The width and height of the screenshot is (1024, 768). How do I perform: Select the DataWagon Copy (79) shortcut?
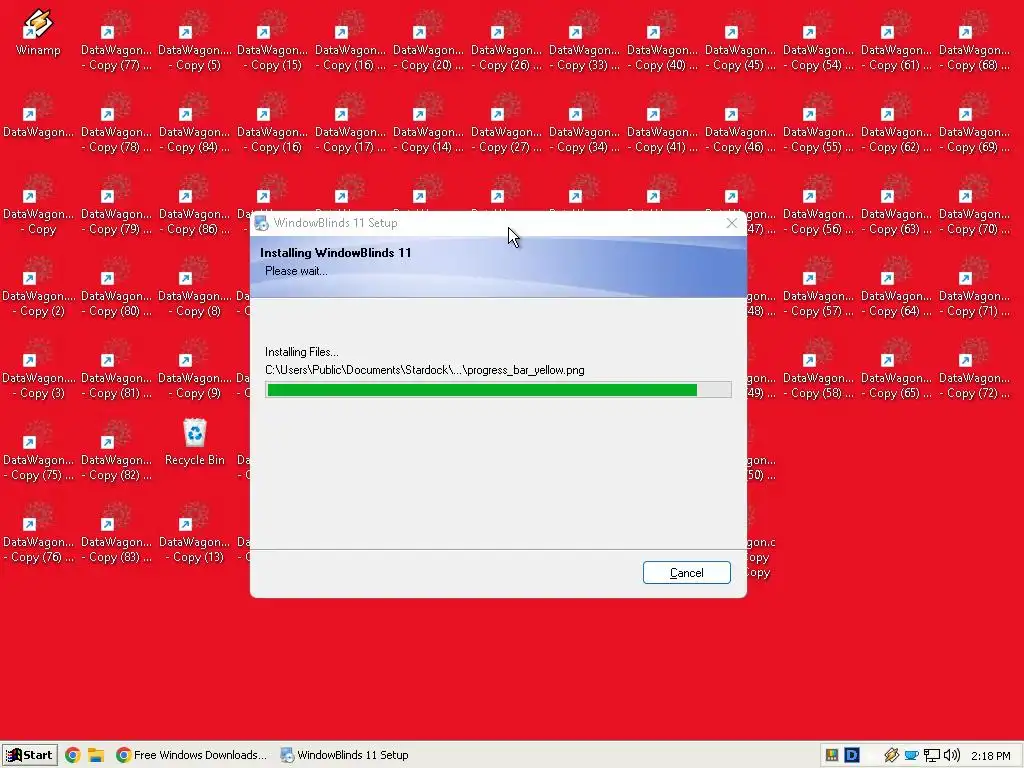(116, 206)
